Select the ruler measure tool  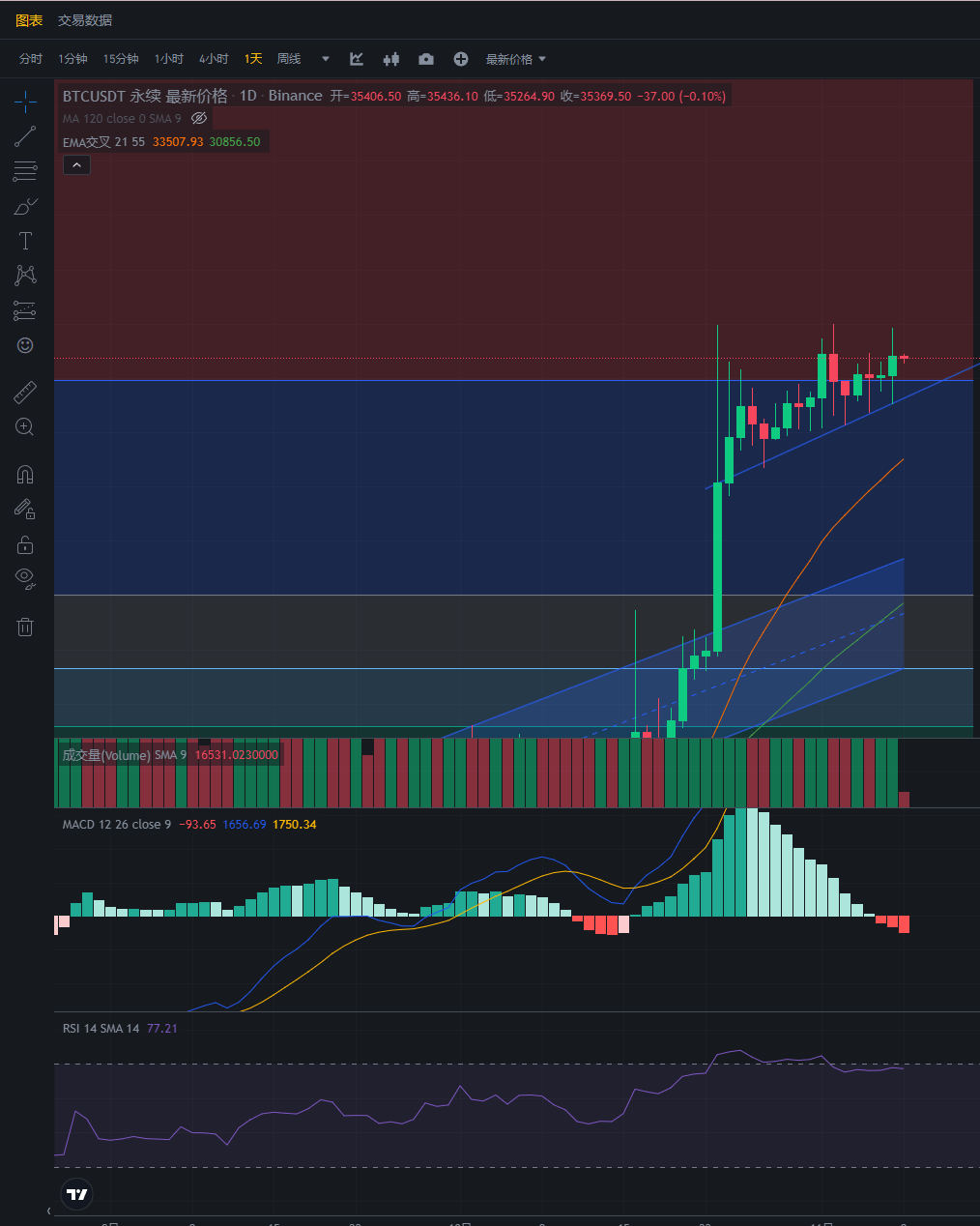click(x=25, y=393)
